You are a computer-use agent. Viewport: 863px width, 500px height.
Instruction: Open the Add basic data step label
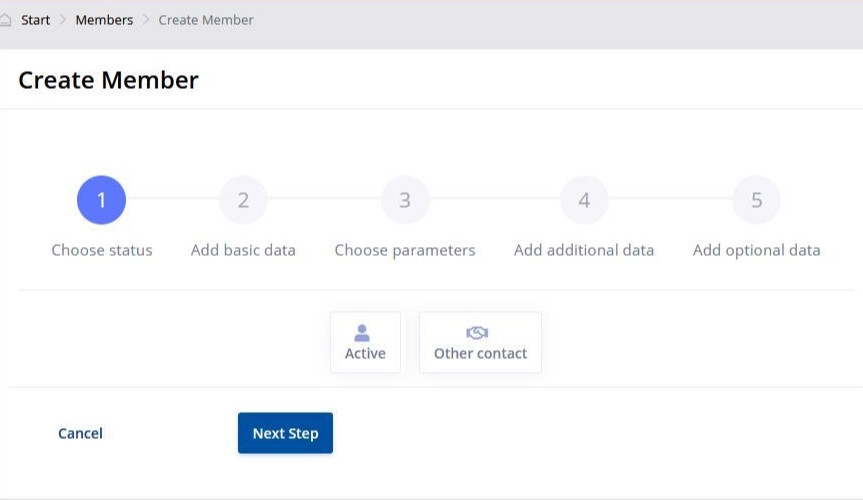(x=243, y=250)
